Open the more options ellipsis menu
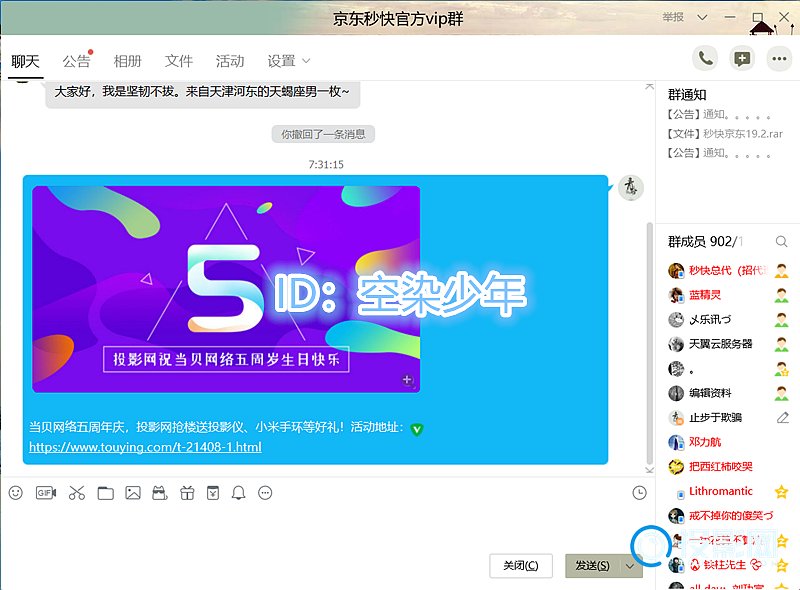The width and height of the screenshot is (800, 590). 779,59
